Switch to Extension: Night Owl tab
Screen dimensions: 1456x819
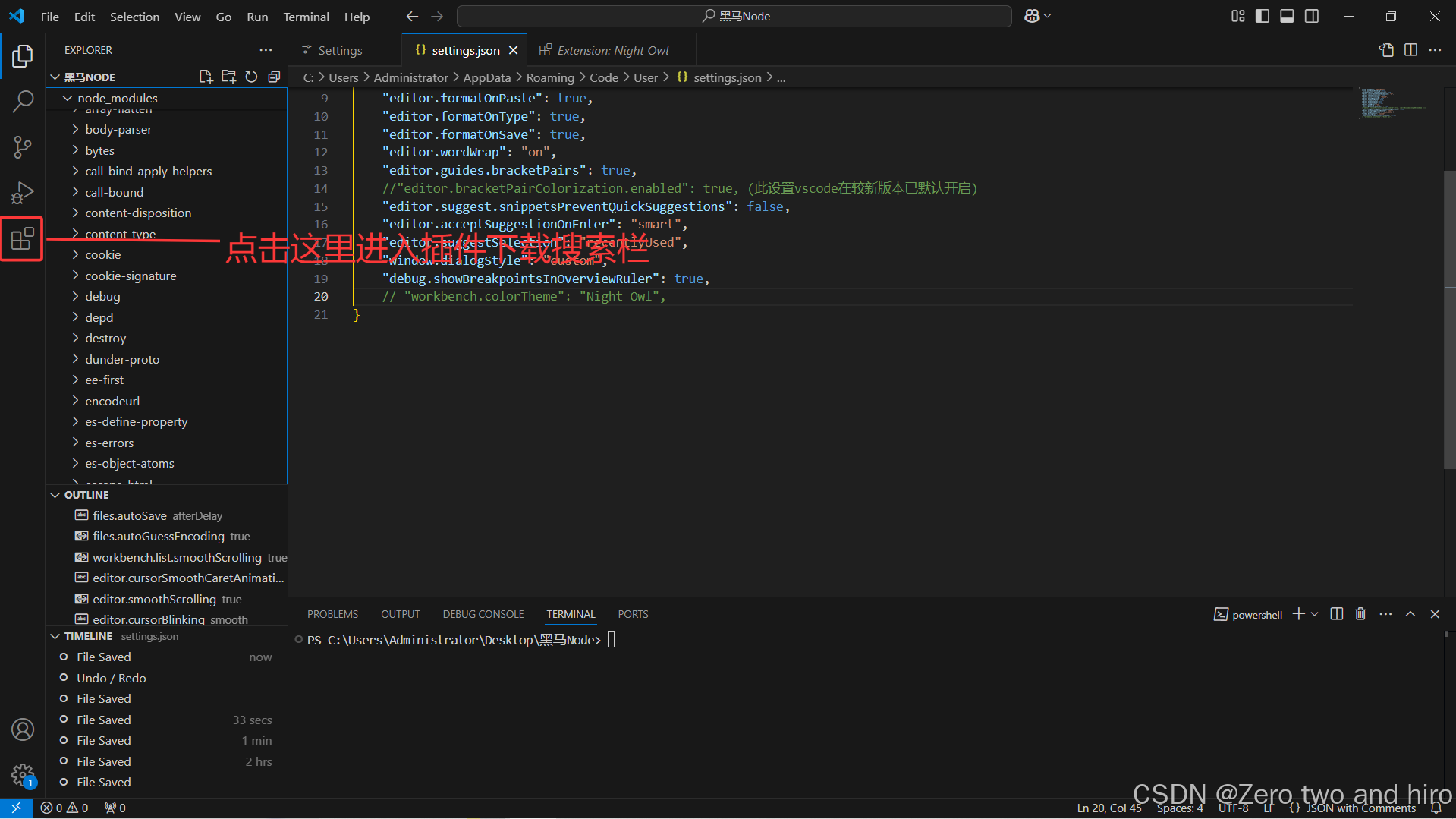[613, 50]
